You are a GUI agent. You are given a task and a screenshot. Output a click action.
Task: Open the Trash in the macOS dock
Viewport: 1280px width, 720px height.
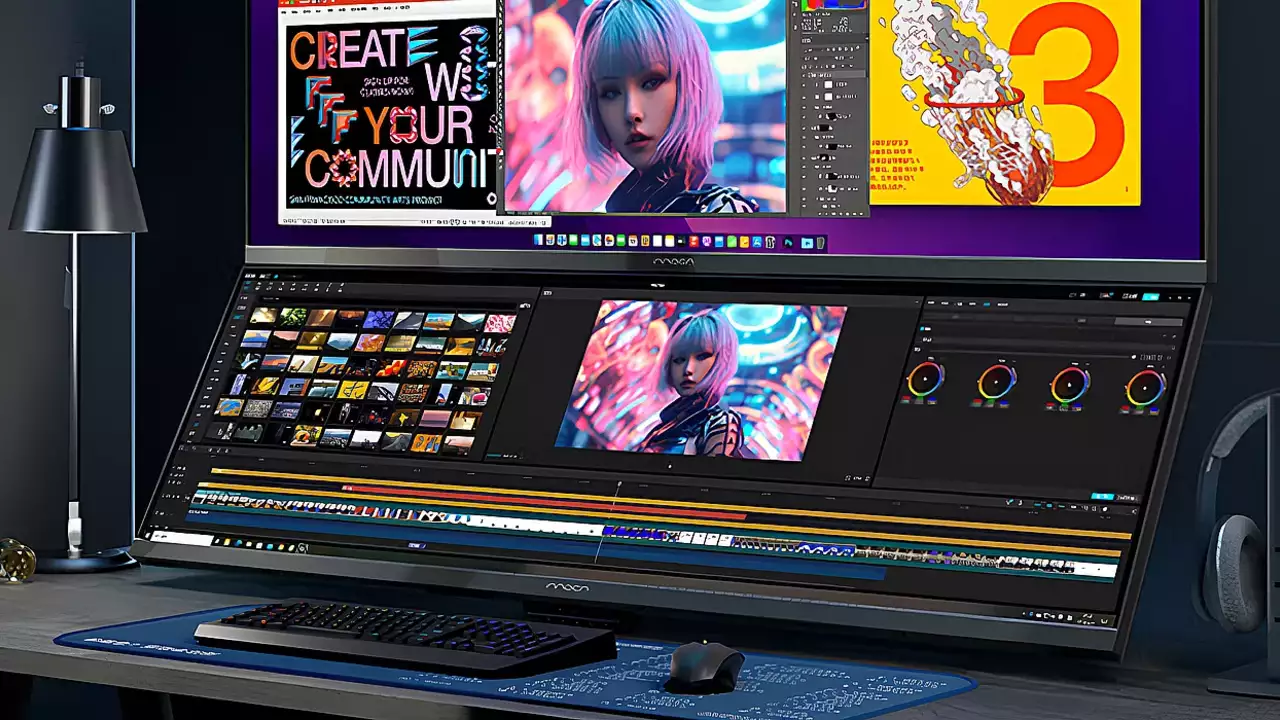point(821,243)
